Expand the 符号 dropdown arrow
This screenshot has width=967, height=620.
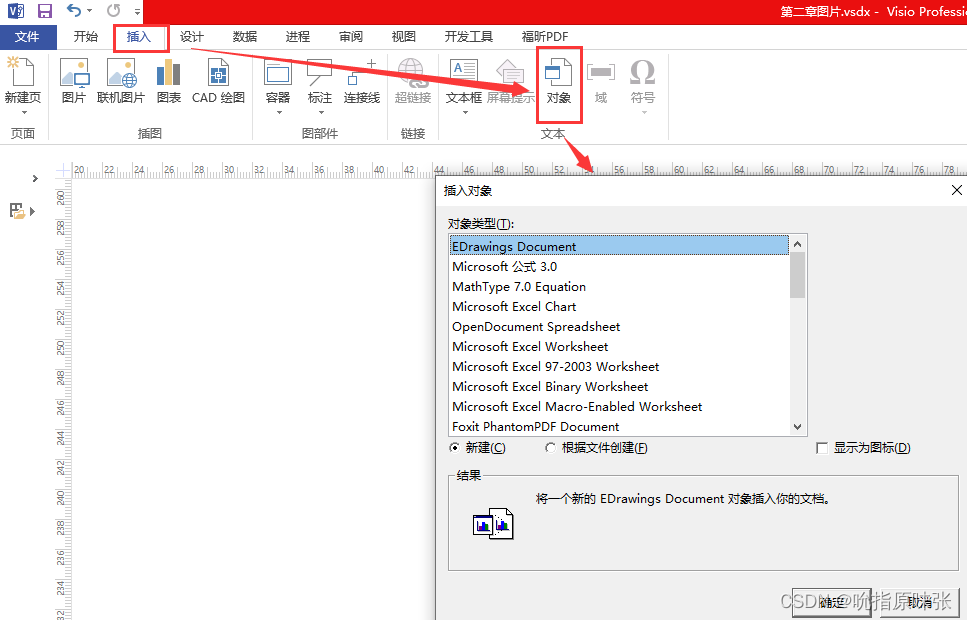[x=644, y=112]
